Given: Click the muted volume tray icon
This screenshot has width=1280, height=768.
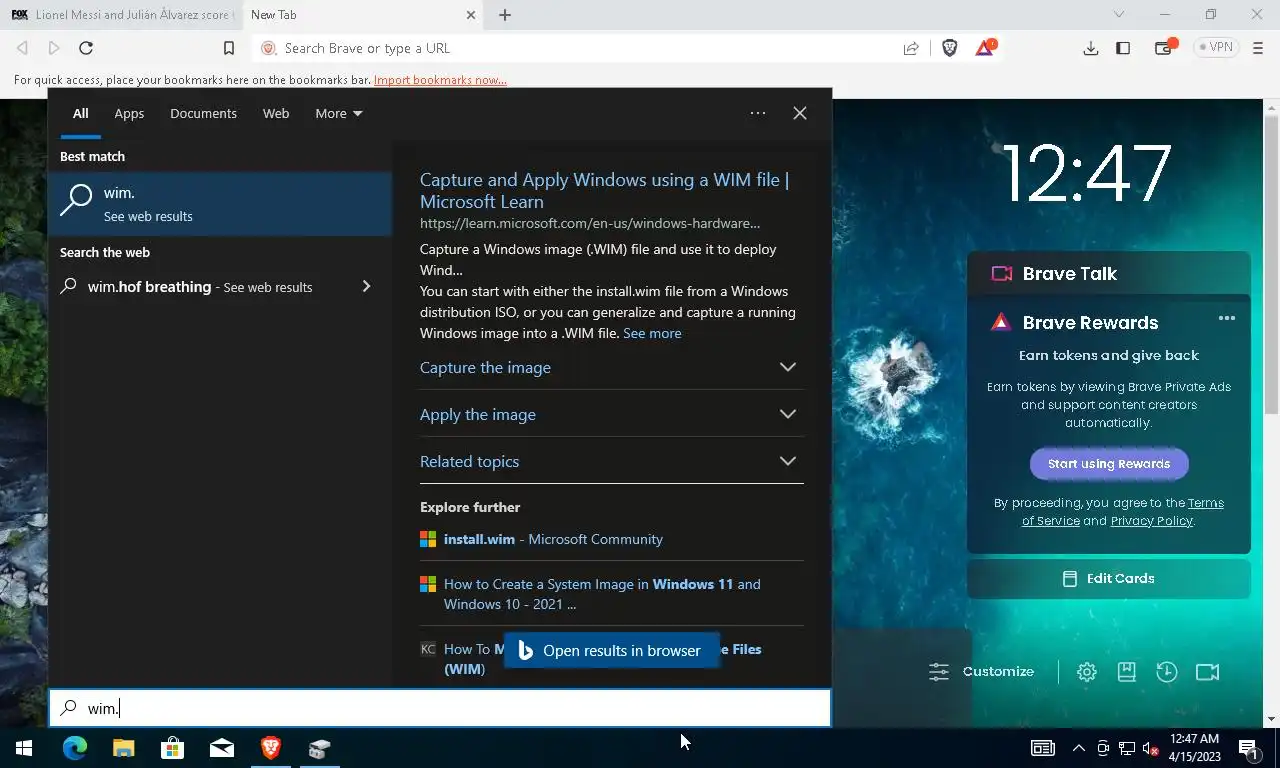Looking at the screenshot, I should tap(1150, 748).
